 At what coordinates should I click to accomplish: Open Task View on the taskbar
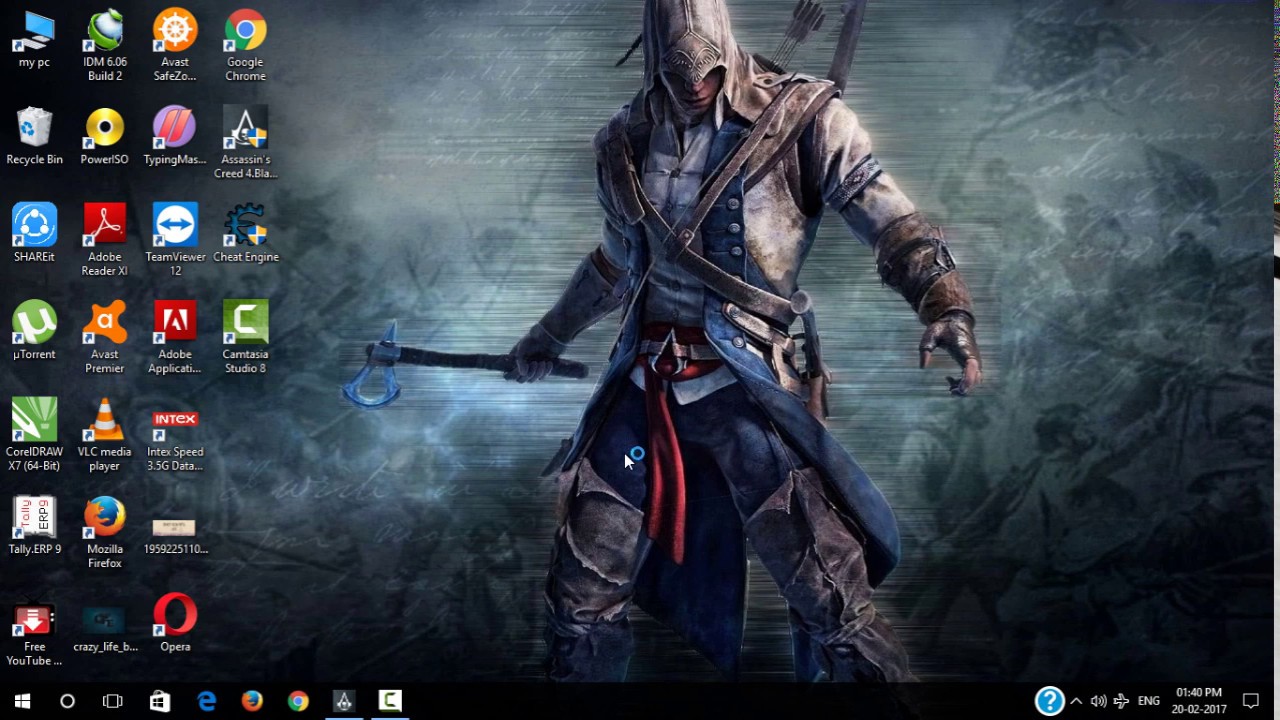(113, 701)
